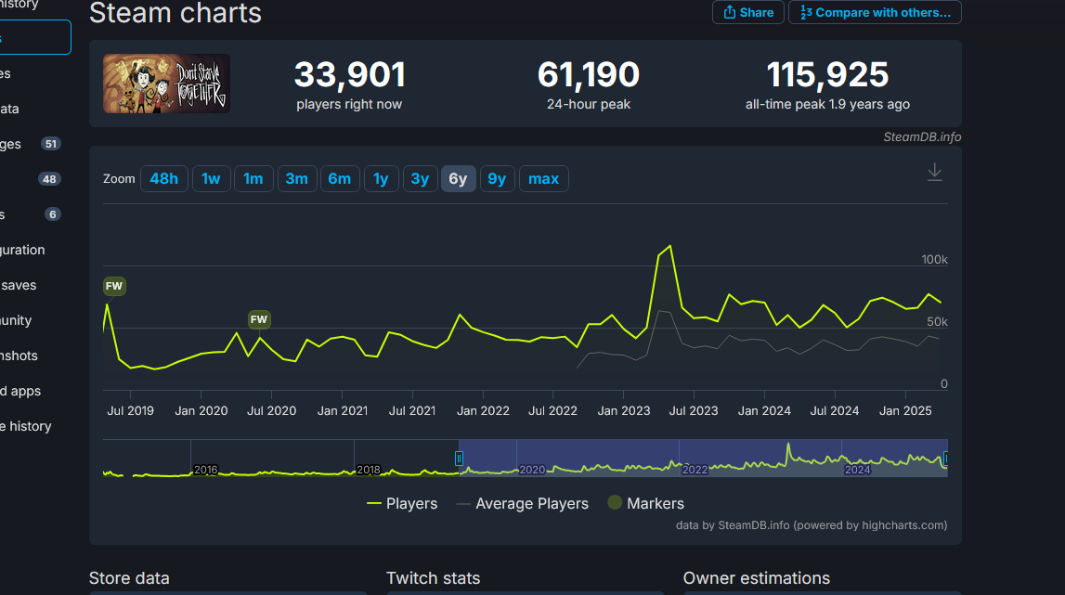This screenshot has width=1065, height=595.
Task: Click the first FW marker near Jul 2019
Action: tap(114, 286)
